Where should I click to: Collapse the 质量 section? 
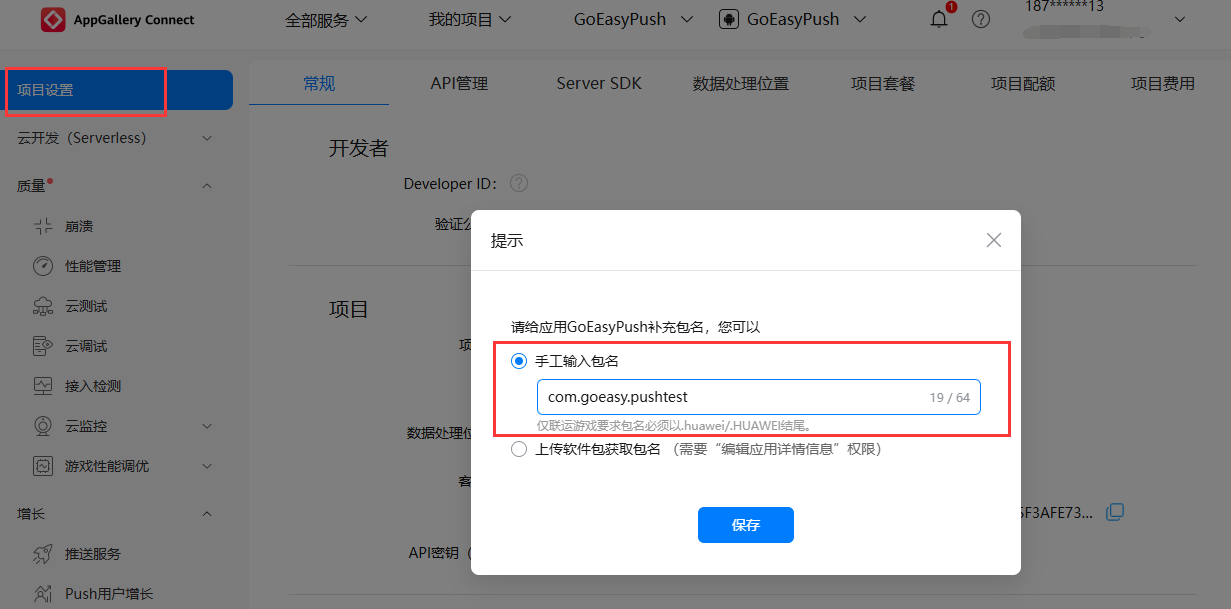pyautogui.click(x=207, y=186)
